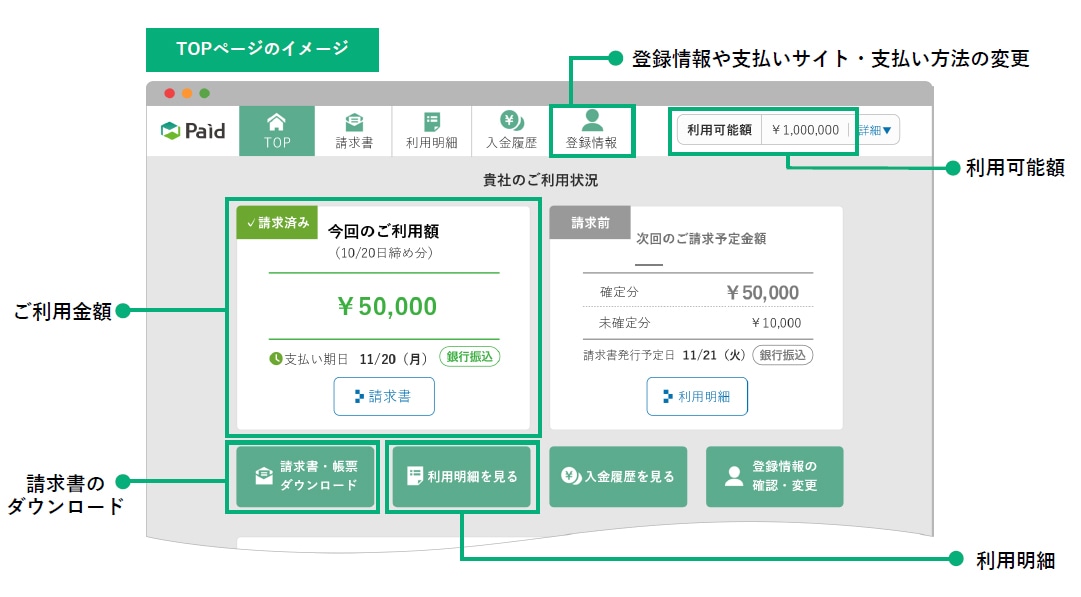Screen dimensions: 1081x597
Task: Click envelope icon in 請求書・帳票ダウンロード button
Action: (x=264, y=476)
